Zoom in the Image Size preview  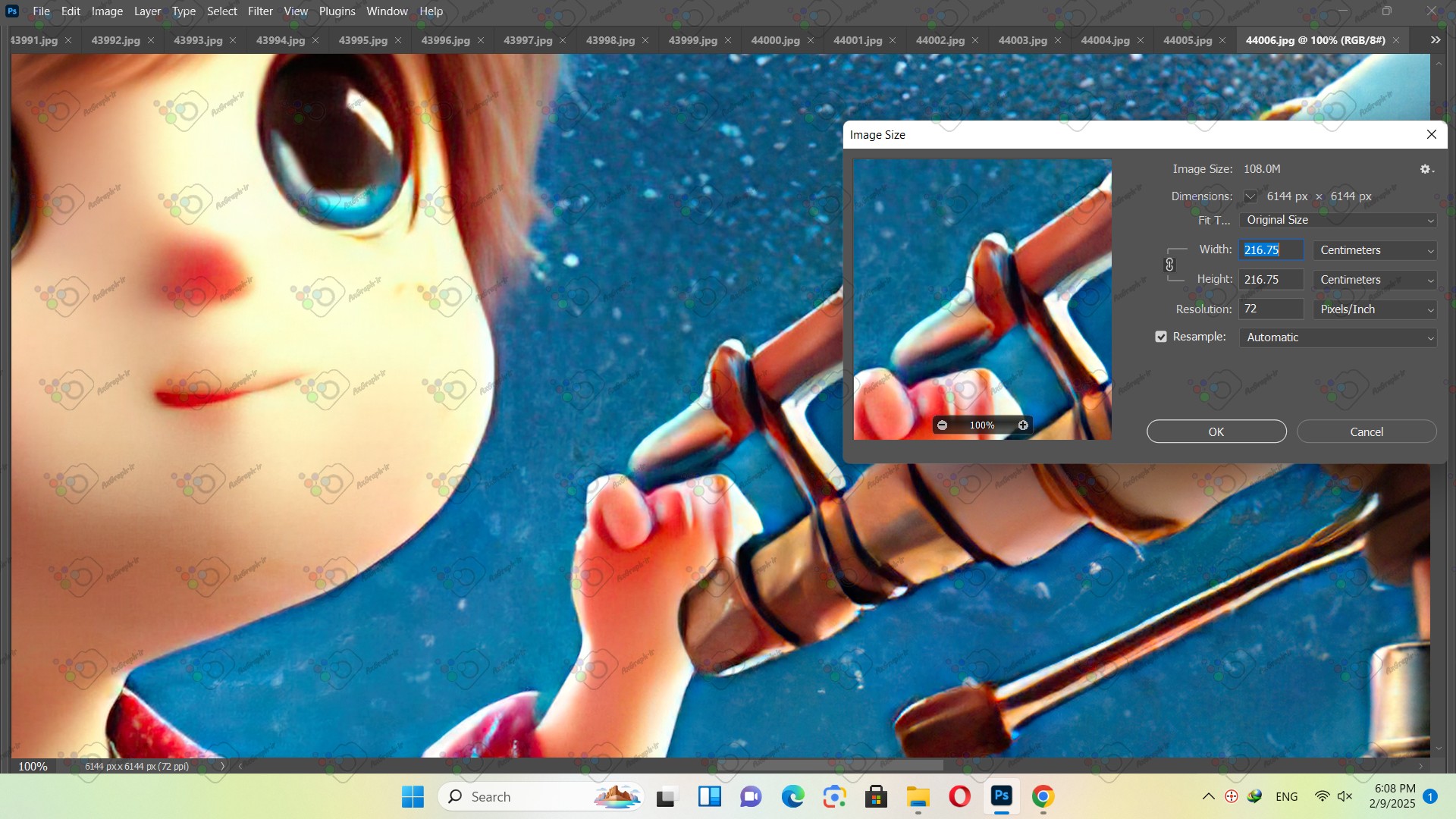[x=1023, y=425]
